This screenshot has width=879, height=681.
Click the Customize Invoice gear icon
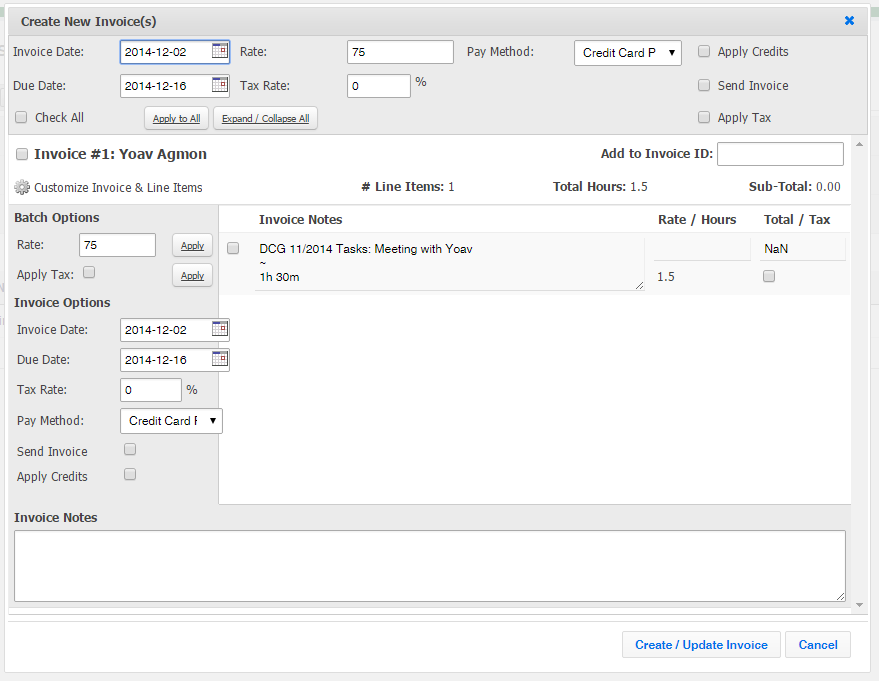tap(22, 187)
